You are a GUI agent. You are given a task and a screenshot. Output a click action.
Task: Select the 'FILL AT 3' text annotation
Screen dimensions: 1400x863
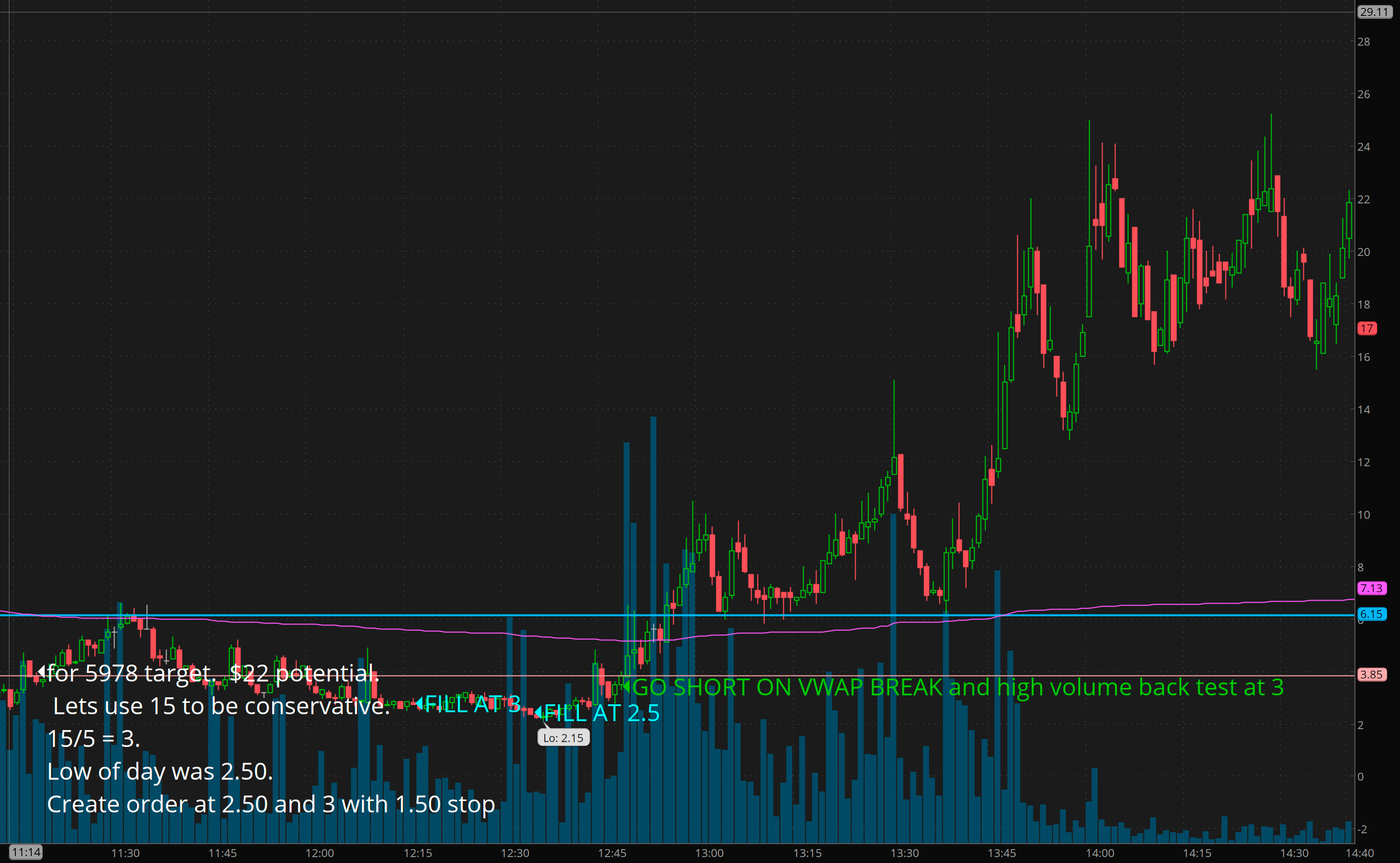tap(472, 704)
